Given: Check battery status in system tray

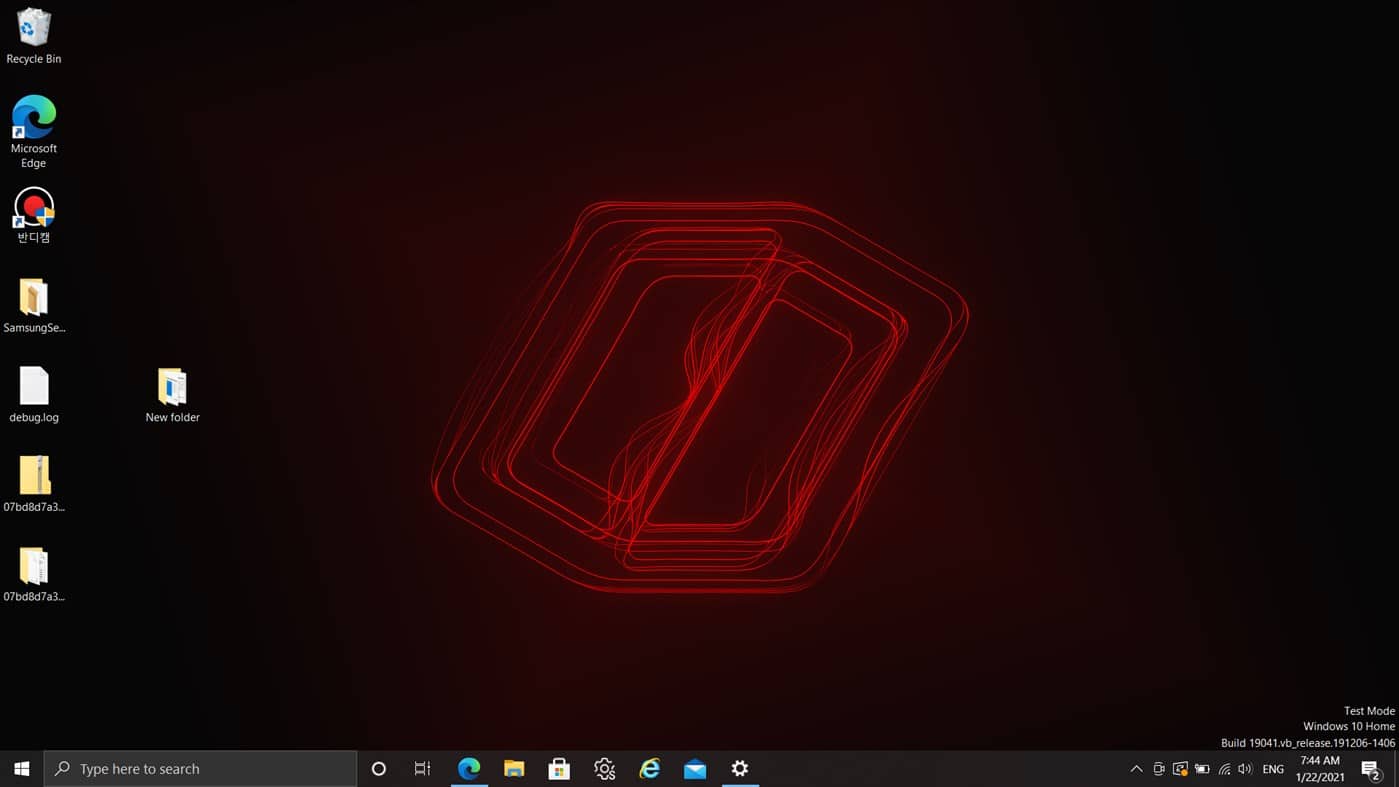Looking at the screenshot, I should [1202, 769].
